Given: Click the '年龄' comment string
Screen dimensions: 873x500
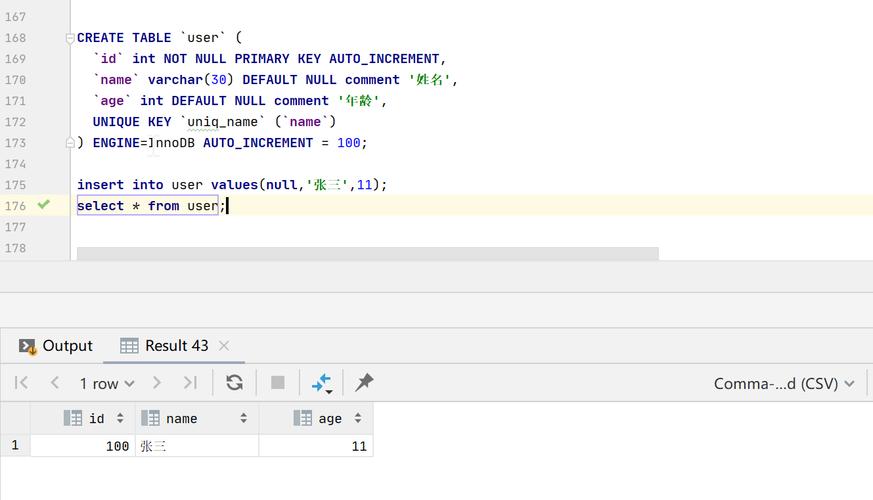Looking at the screenshot, I should tap(358, 101).
